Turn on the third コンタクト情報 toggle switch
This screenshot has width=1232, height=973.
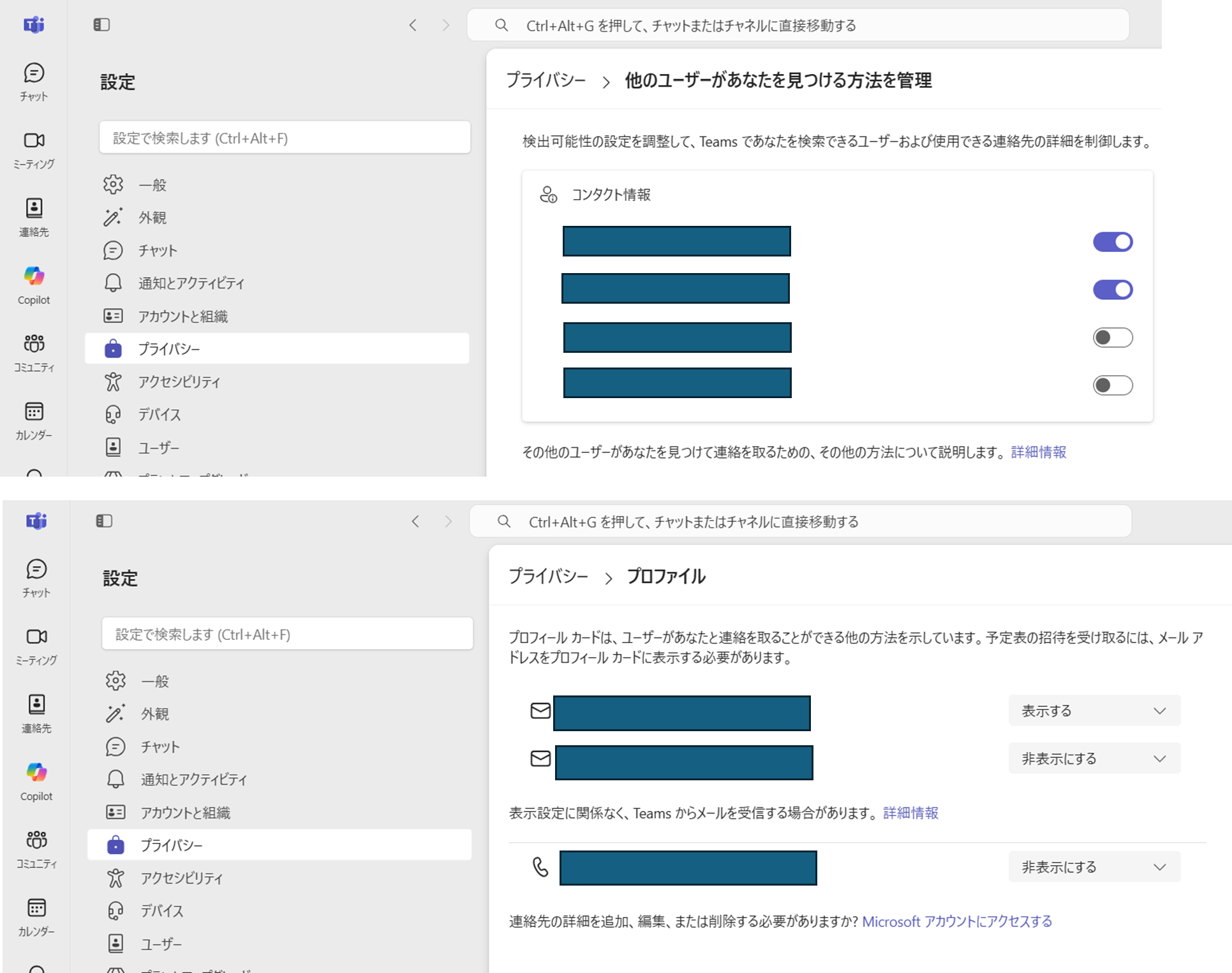click(x=1113, y=338)
